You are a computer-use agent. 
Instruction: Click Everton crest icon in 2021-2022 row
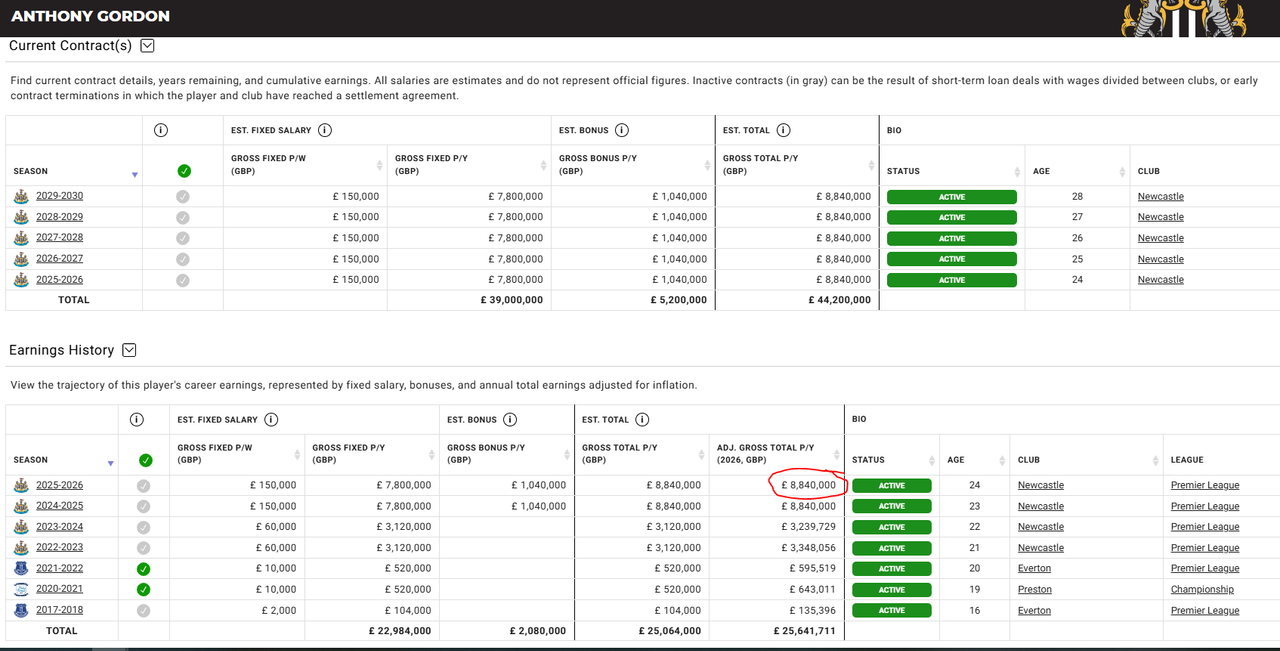tap(21, 569)
